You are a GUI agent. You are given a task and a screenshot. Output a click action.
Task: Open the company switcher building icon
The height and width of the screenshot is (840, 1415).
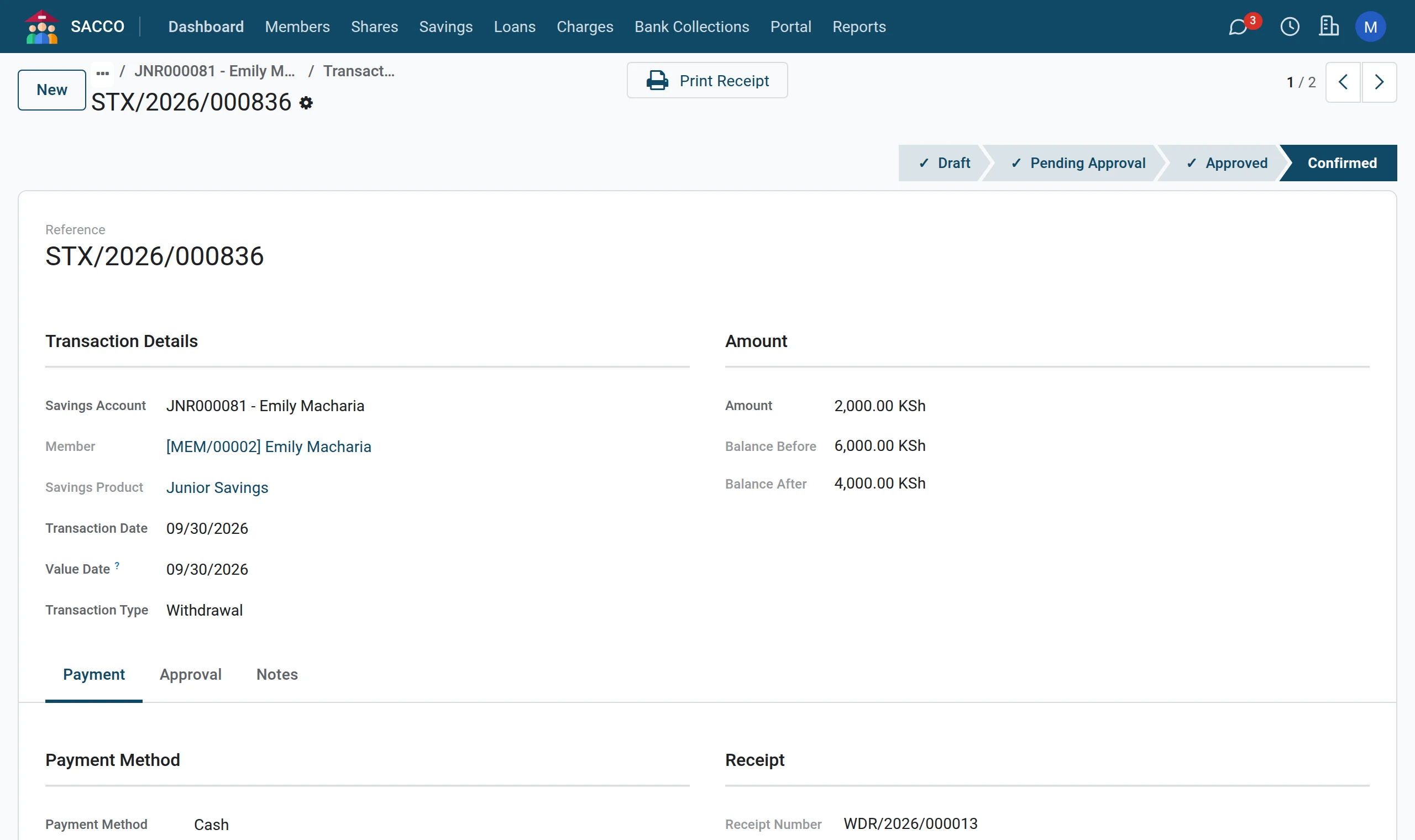[x=1328, y=26]
